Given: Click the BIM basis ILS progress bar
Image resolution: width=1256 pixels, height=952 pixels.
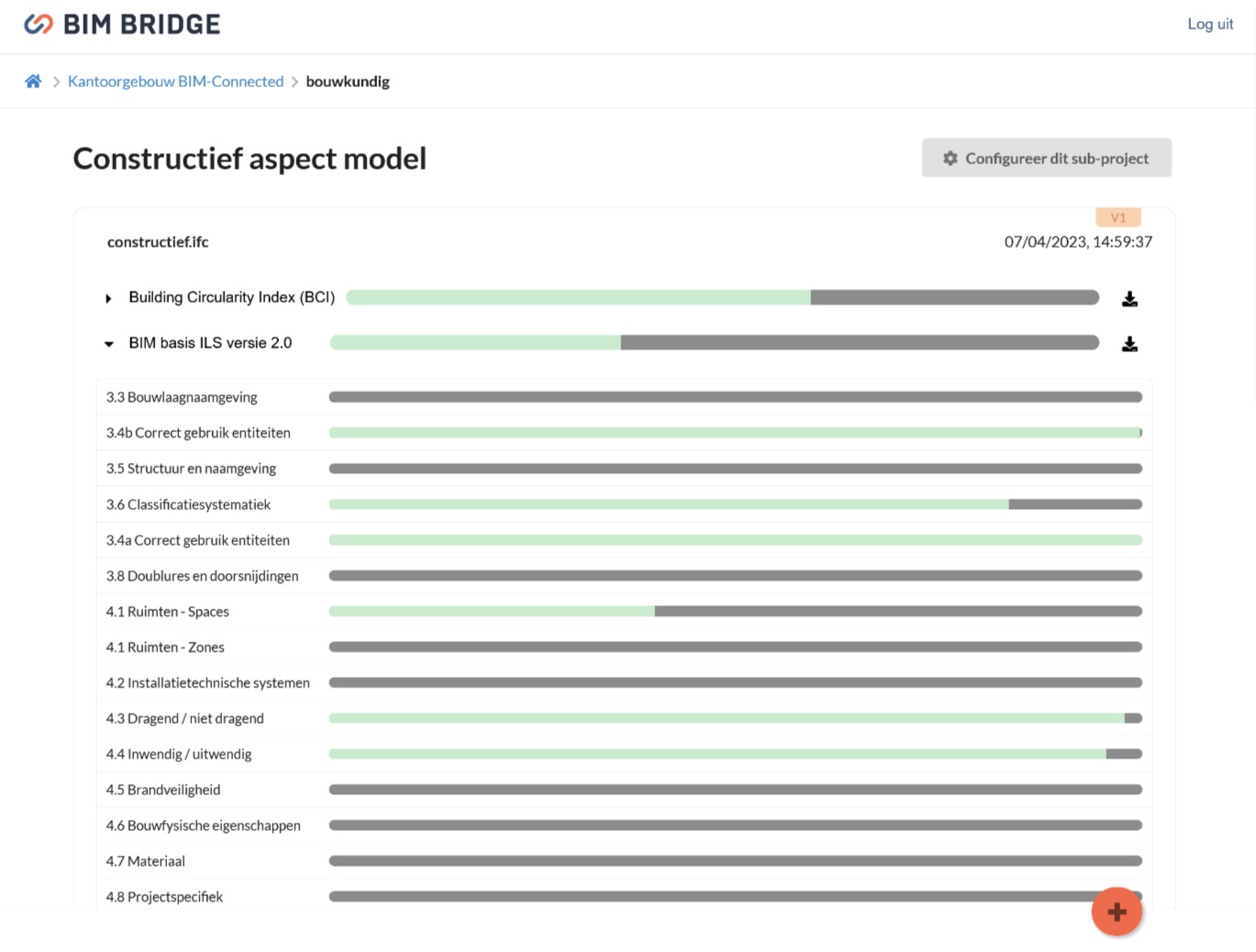Looking at the screenshot, I should tap(714, 343).
